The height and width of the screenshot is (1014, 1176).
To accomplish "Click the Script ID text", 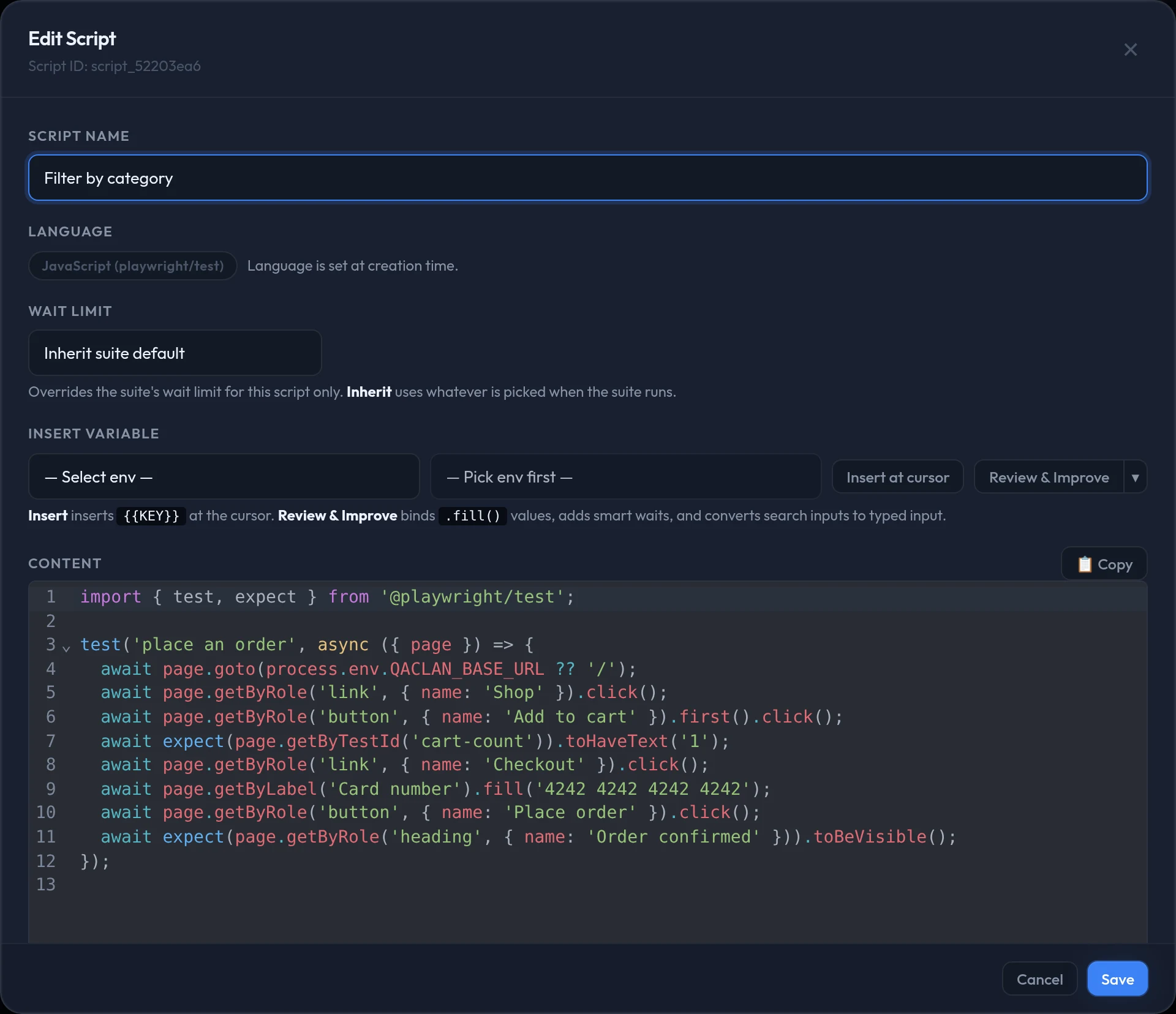I will 115,66.
